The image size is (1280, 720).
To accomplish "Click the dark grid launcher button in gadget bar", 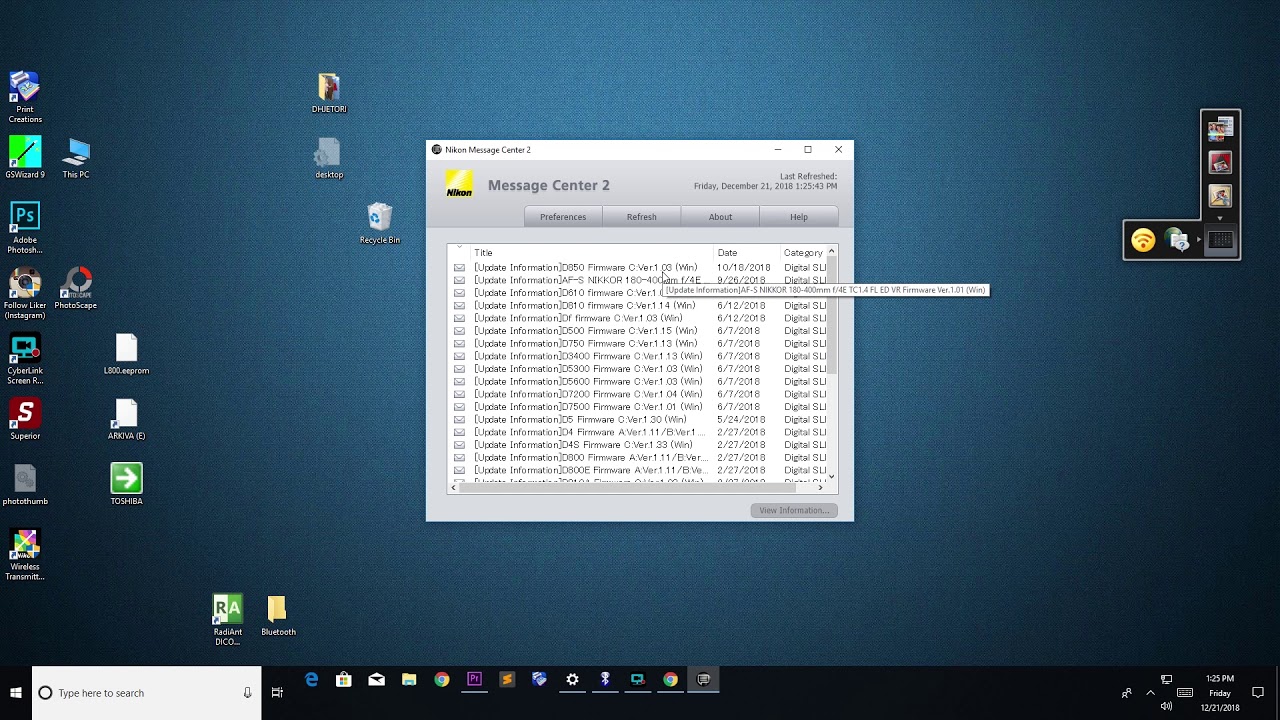I will click(x=1220, y=240).
